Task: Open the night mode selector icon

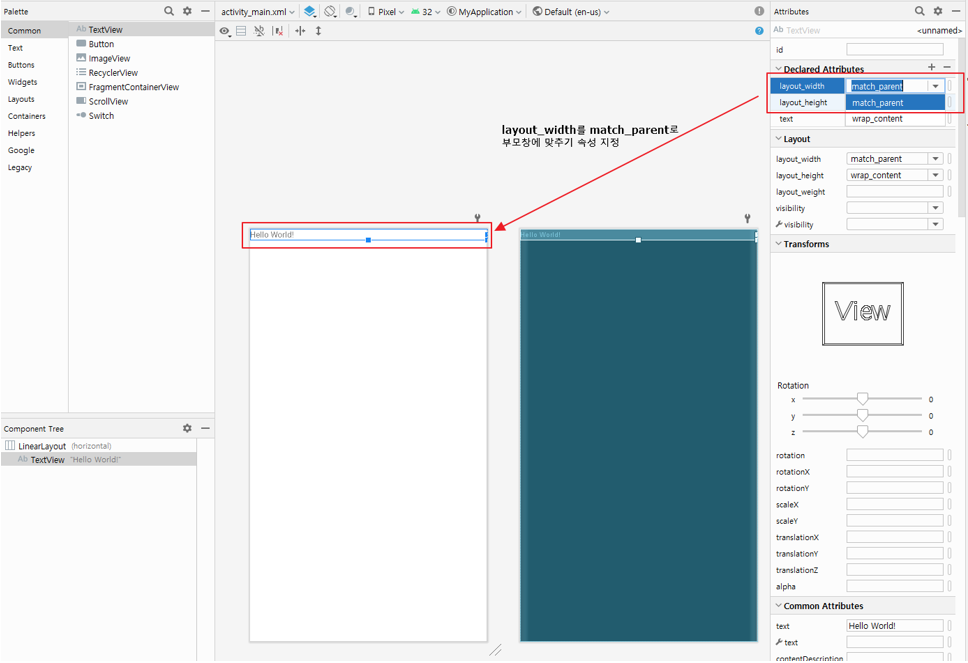Action: (x=351, y=12)
